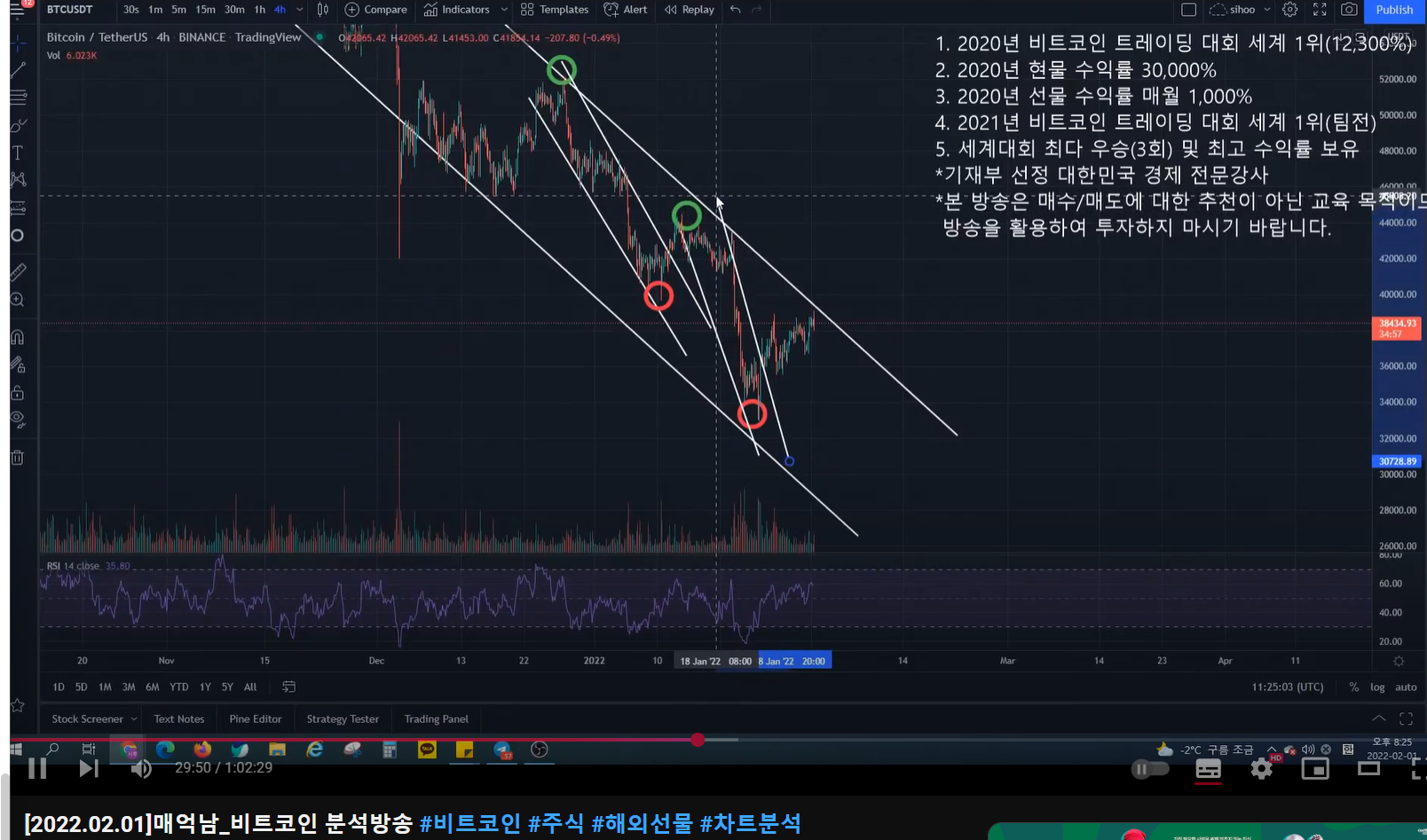Click the red video progress scrubber
This screenshot has width=1427, height=840.
pos(698,740)
